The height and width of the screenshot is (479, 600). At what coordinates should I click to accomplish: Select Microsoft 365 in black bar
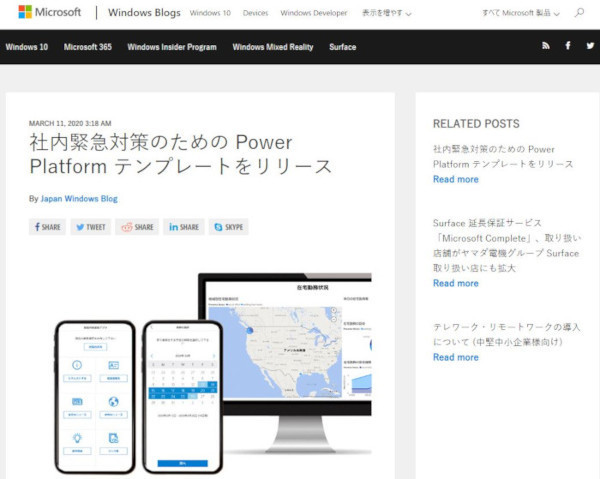point(88,47)
